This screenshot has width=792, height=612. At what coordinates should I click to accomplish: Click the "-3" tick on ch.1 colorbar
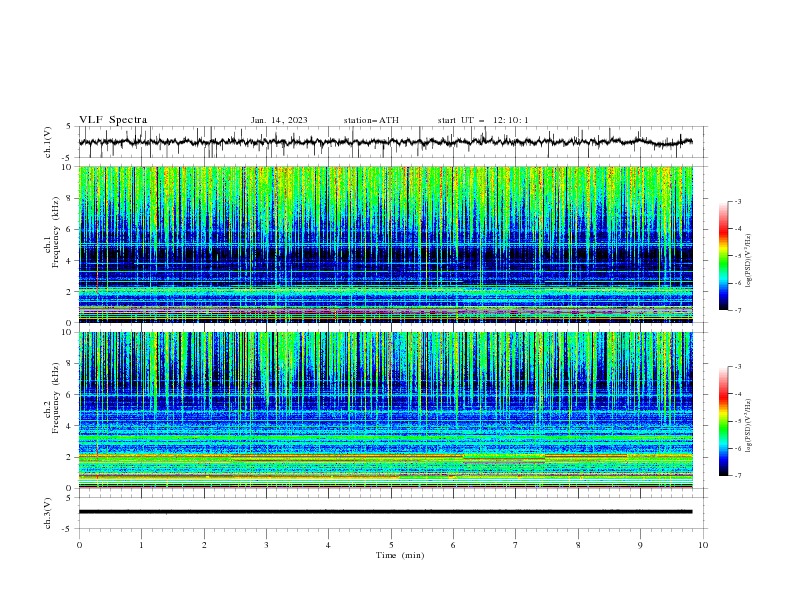[737, 201]
